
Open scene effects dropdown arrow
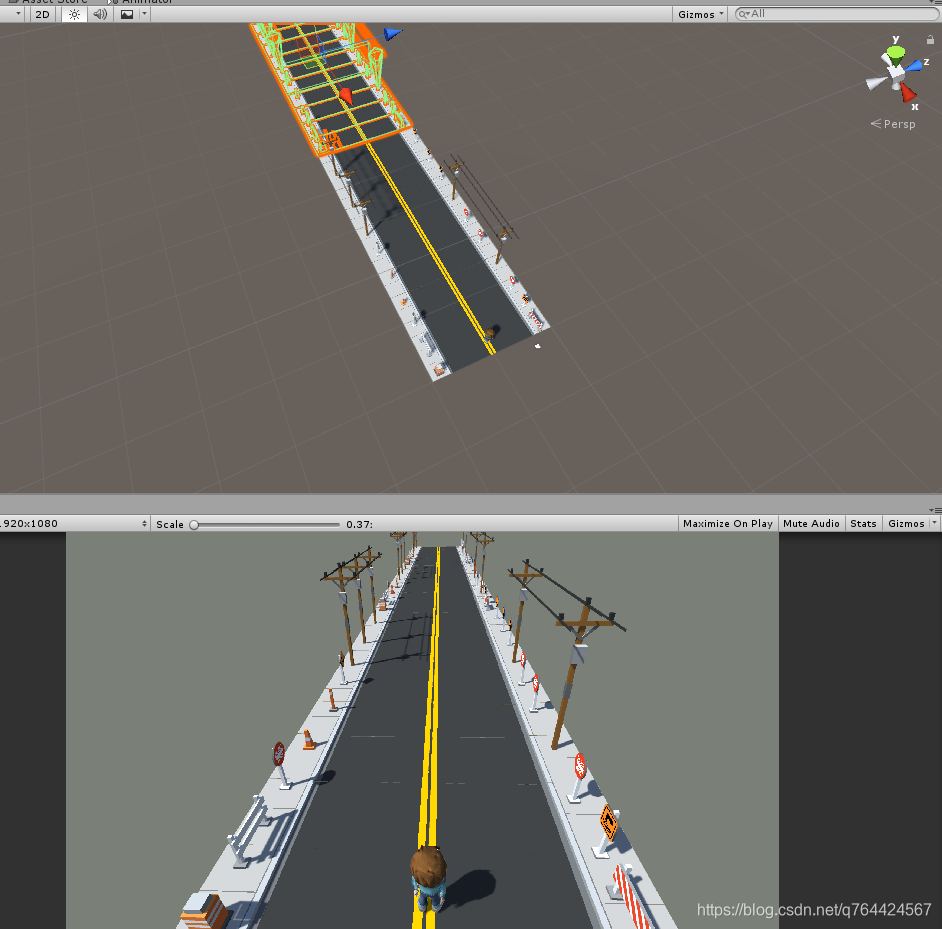pyautogui.click(x=144, y=14)
